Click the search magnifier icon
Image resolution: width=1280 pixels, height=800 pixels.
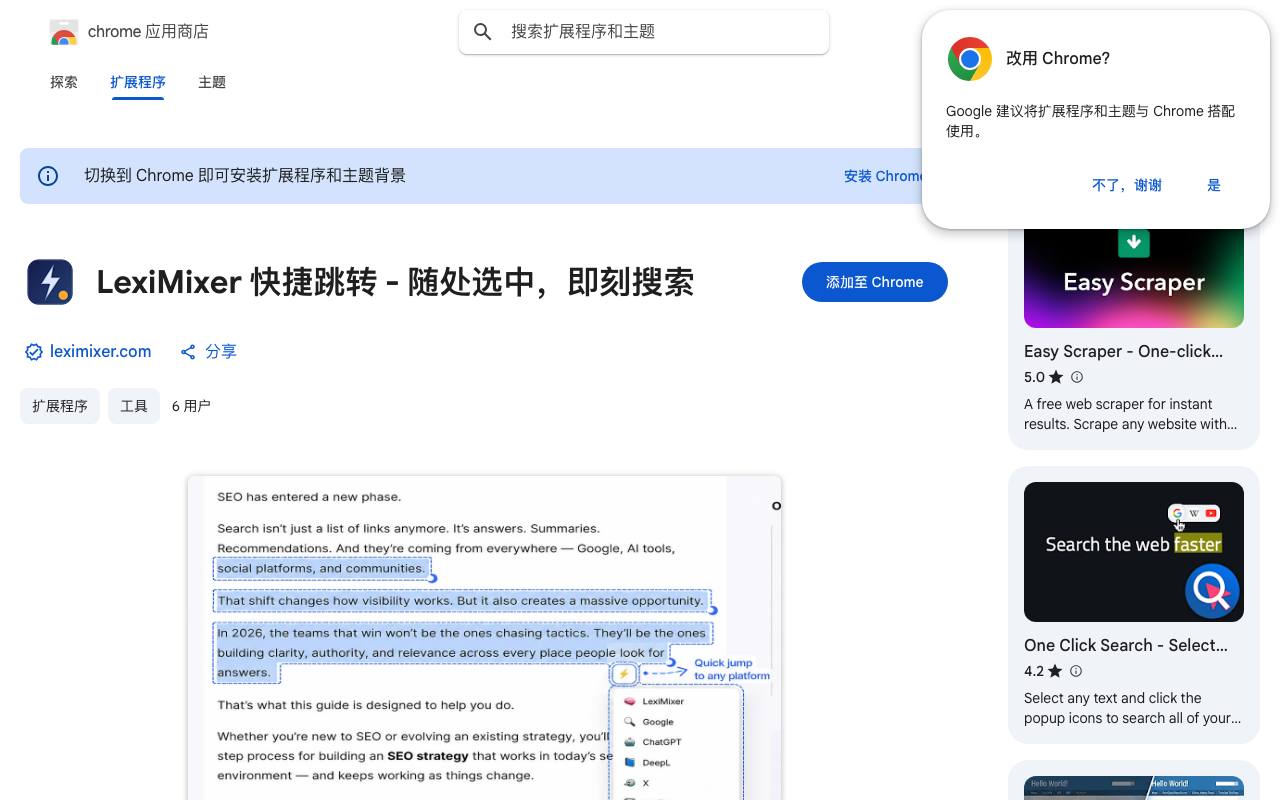click(x=483, y=32)
